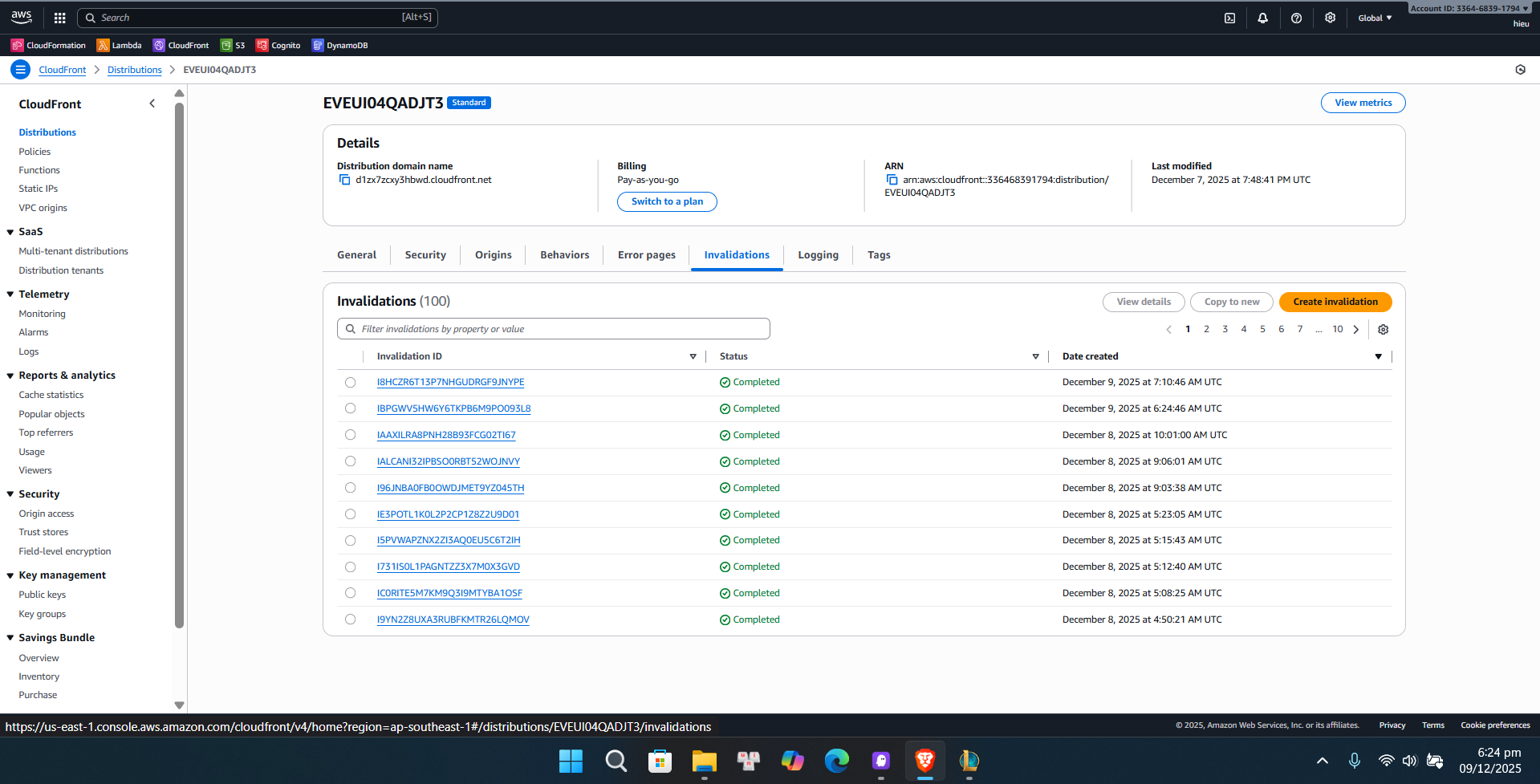Open the Help question mark icon
The image size is (1540, 784).
[x=1296, y=17]
